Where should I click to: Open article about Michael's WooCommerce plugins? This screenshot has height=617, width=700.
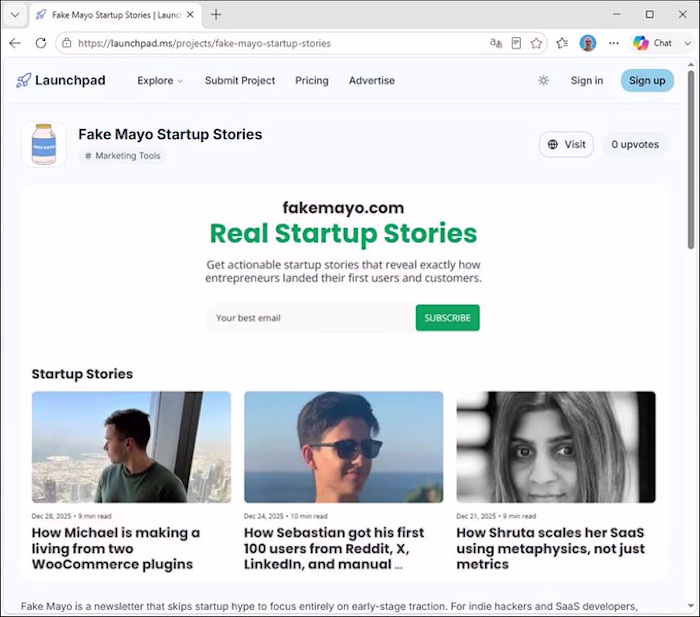pyautogui.click(x=116, y=548)
